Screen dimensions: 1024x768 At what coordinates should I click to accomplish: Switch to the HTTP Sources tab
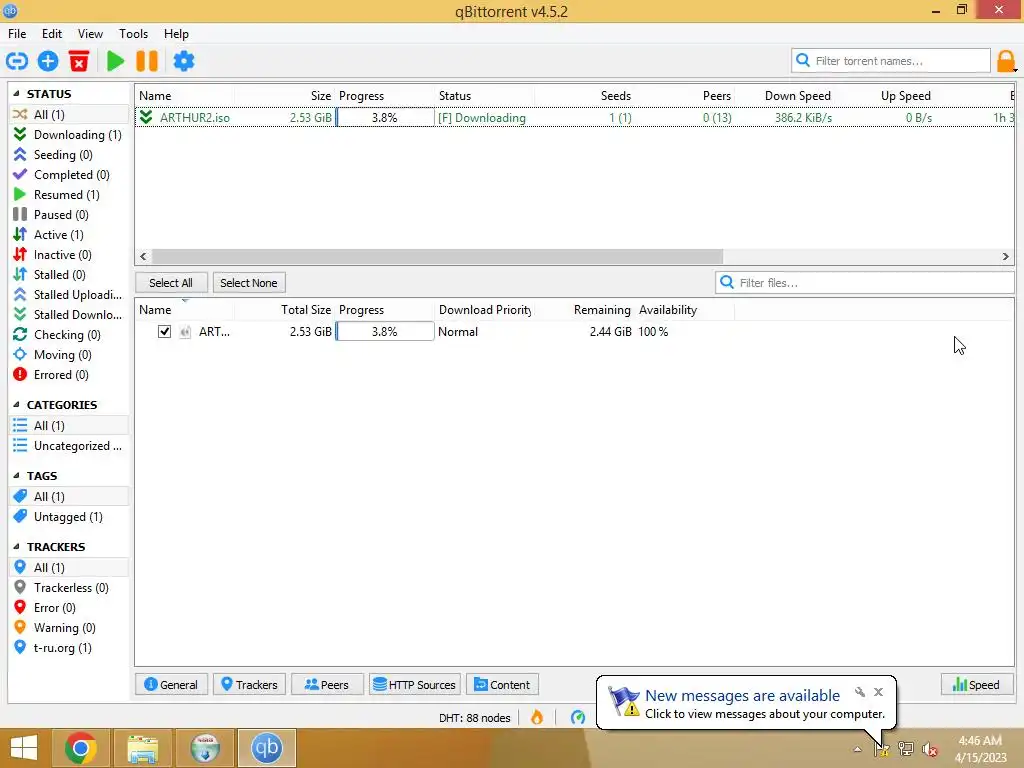(x=415, y=684)
